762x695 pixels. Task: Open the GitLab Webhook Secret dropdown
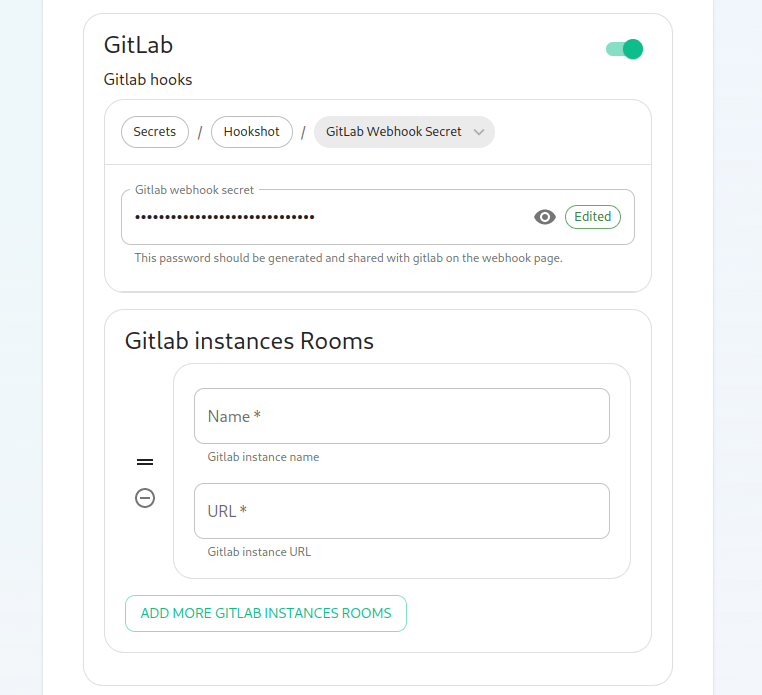coord(404,132)
